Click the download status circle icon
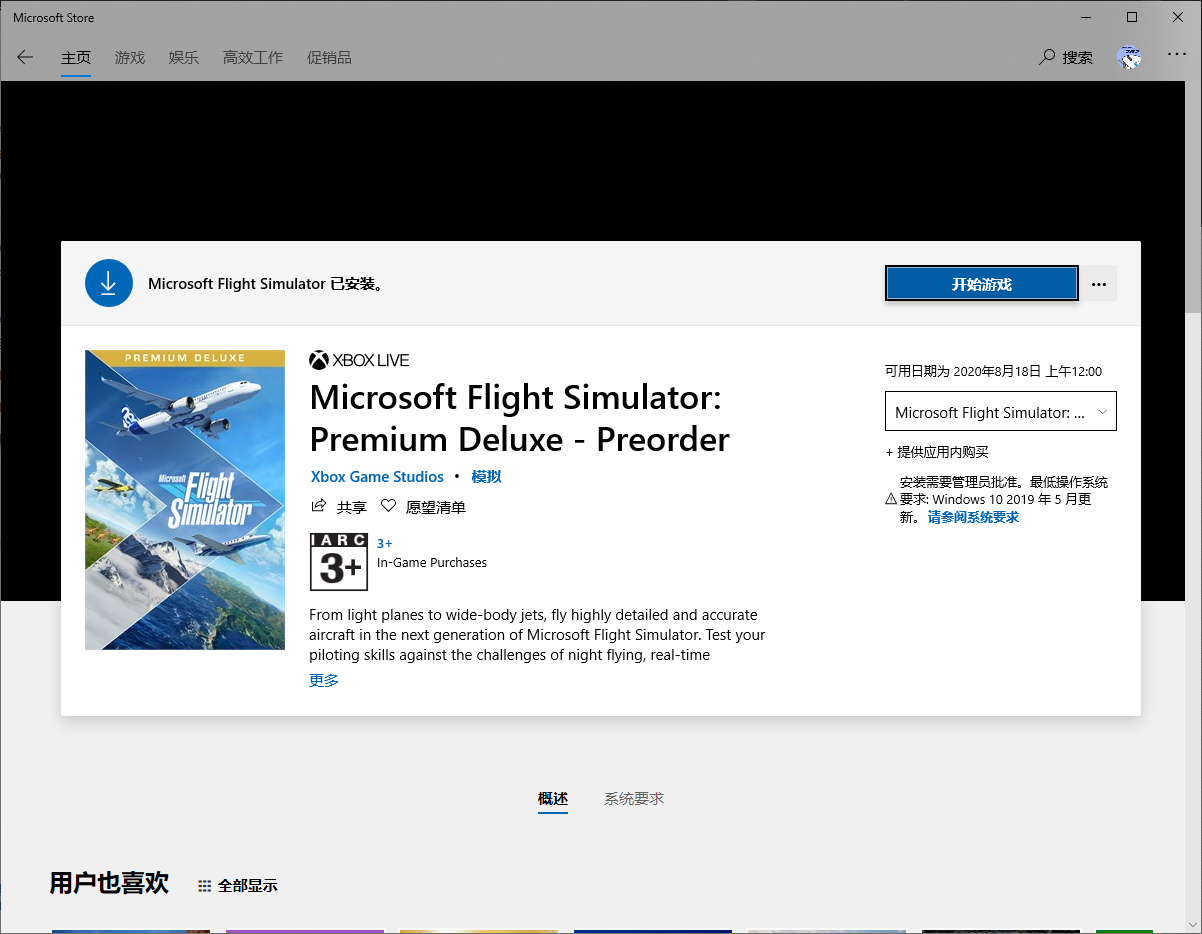 point(109,283)
